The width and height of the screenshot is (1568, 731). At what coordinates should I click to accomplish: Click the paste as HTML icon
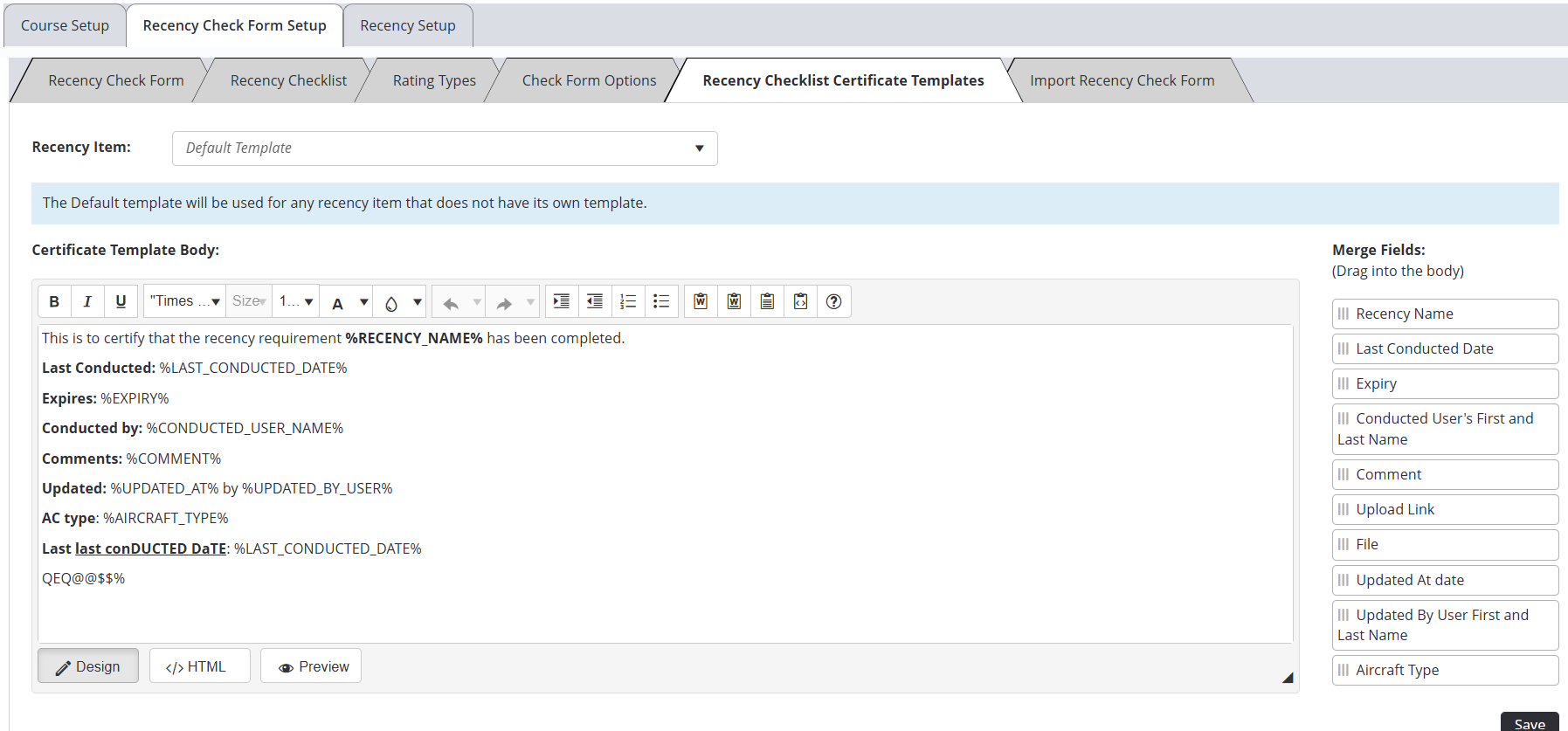800,301
